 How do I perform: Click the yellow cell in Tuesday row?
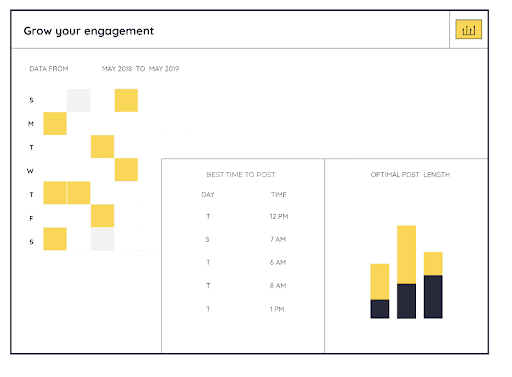click(x=103, y=147)
